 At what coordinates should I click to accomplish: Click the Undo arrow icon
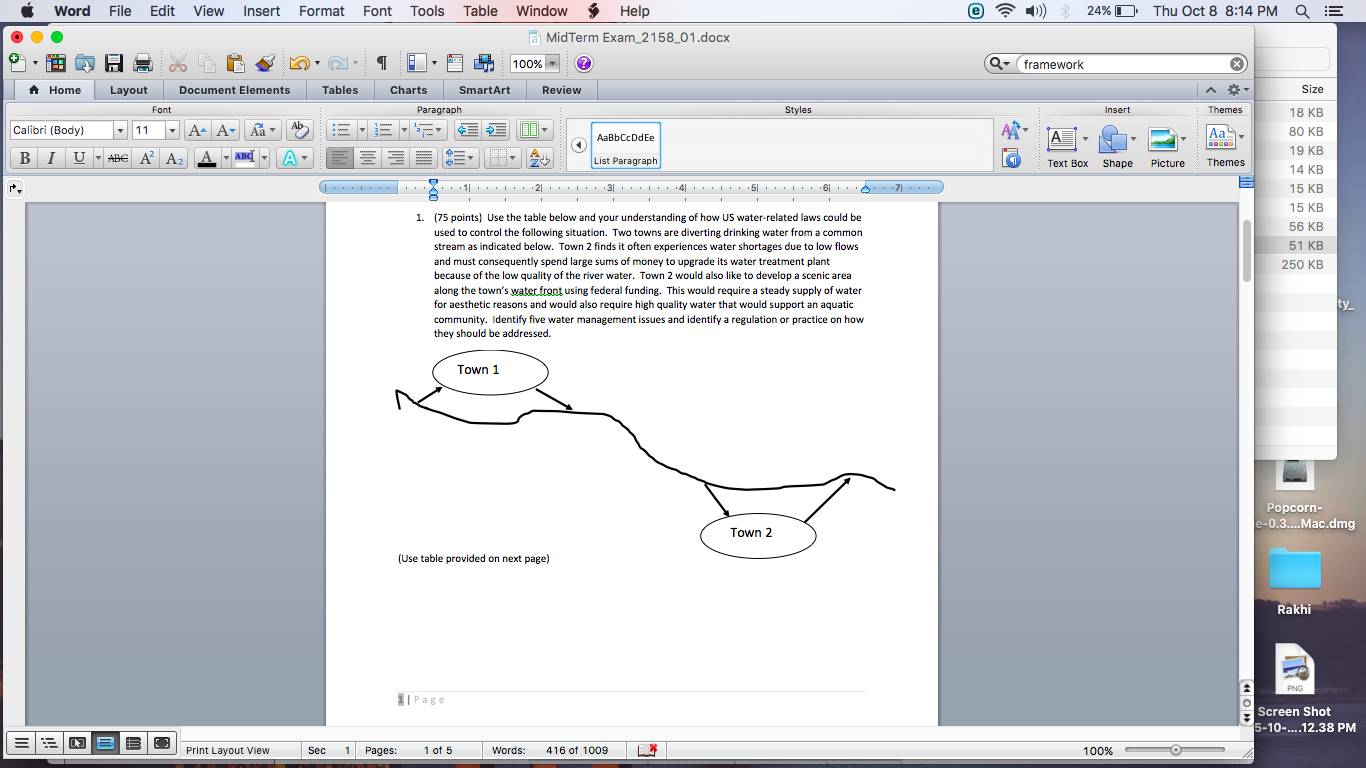coord(299,63)
